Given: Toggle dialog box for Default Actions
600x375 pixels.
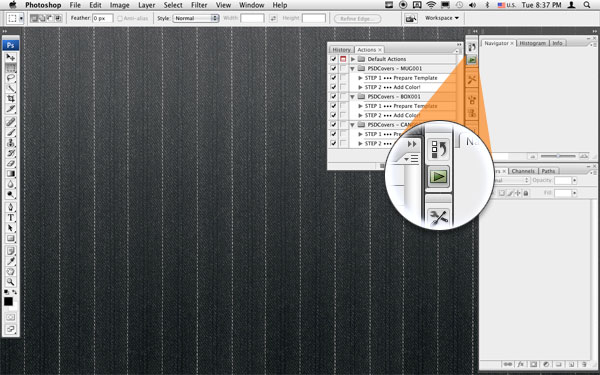Looking at the screenshot, I should pyautogui.click(x=343, y=59).
